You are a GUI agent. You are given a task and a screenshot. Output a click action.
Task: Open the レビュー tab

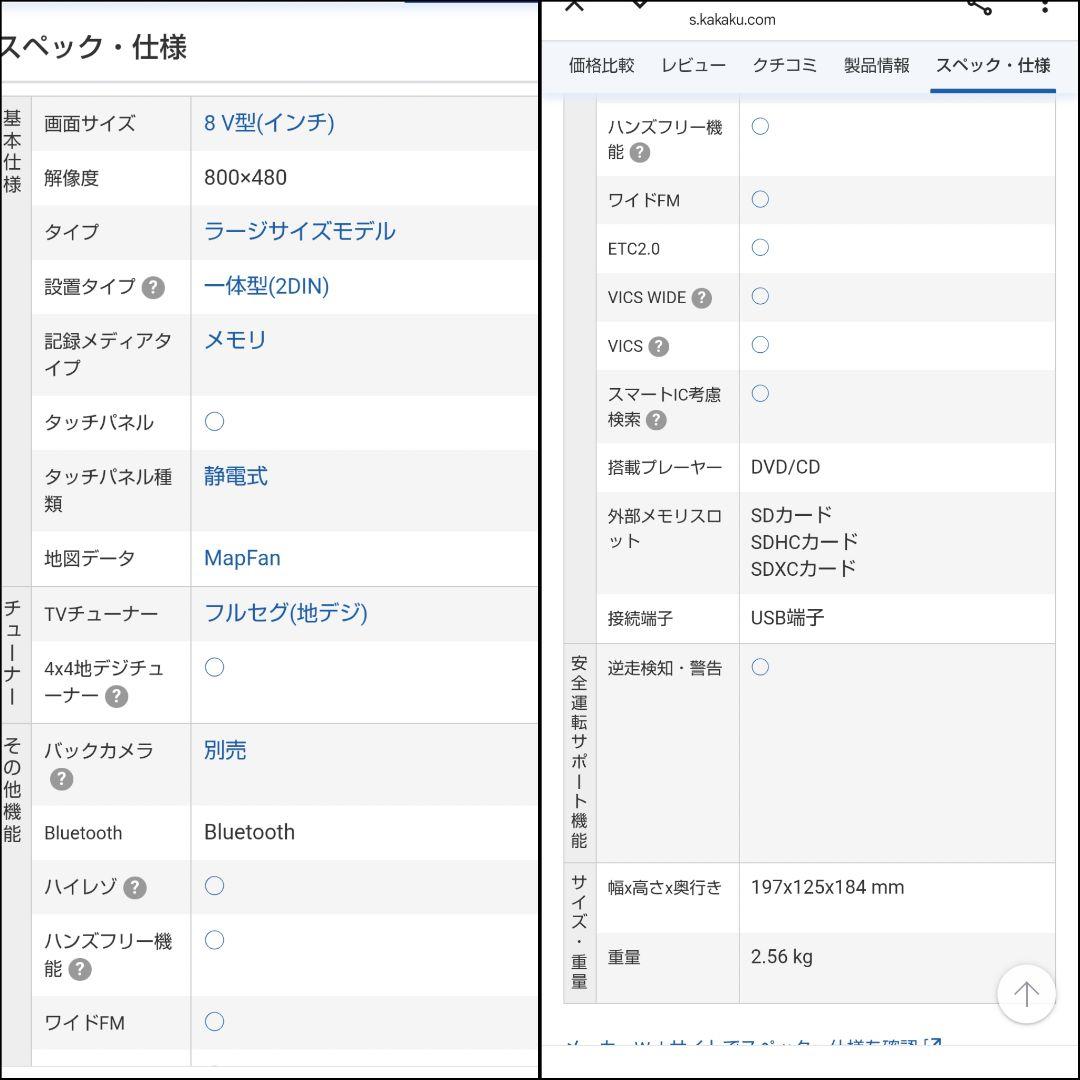[693, 66]
